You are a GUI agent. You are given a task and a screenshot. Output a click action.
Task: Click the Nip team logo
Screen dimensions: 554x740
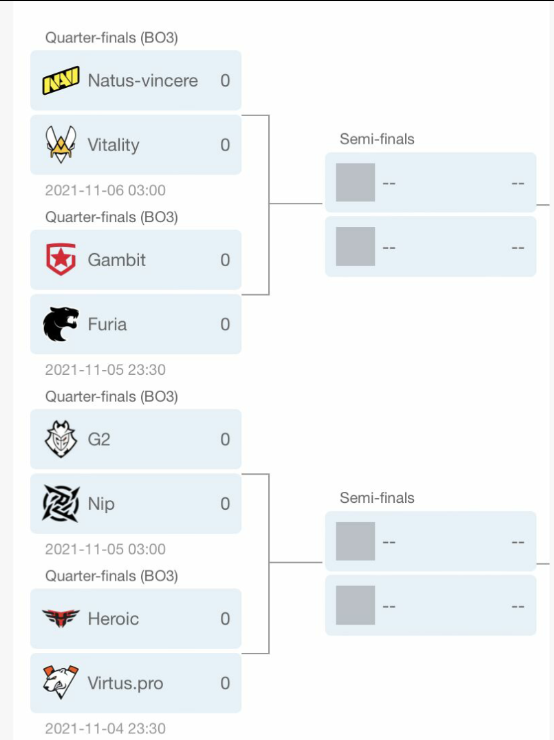(x=61, y=504)
